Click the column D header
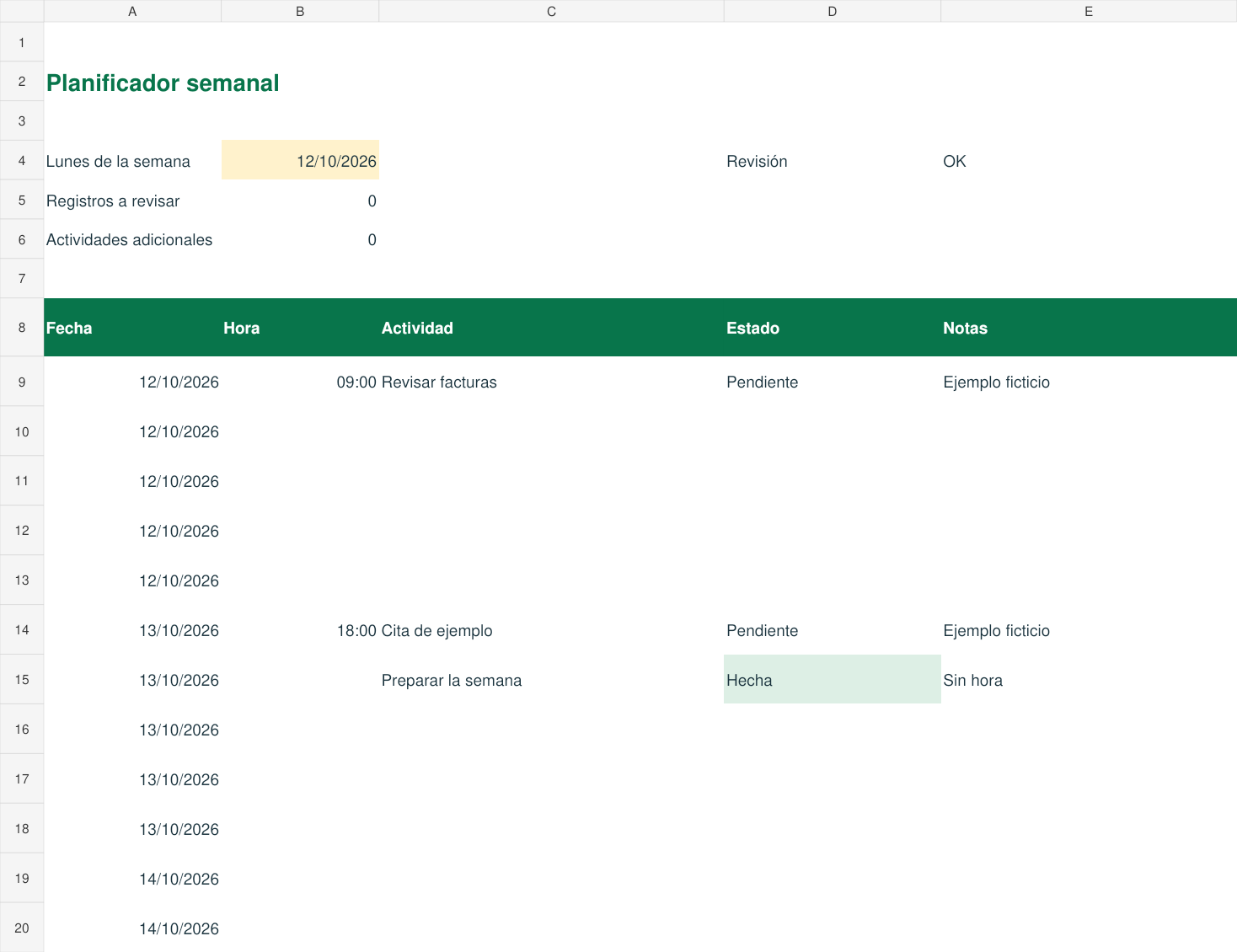This screenshot has height=952, width=1237. (x=833, y=11)
